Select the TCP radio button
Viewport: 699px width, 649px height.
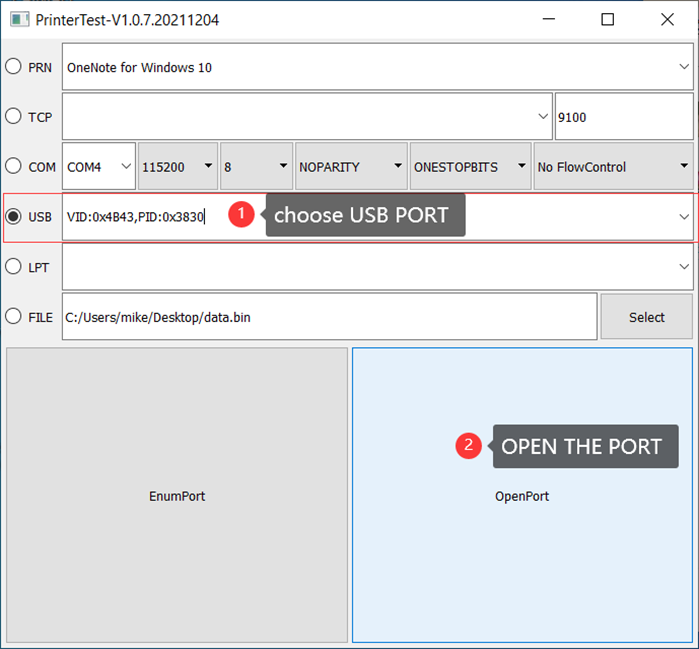tap(14, 116)
